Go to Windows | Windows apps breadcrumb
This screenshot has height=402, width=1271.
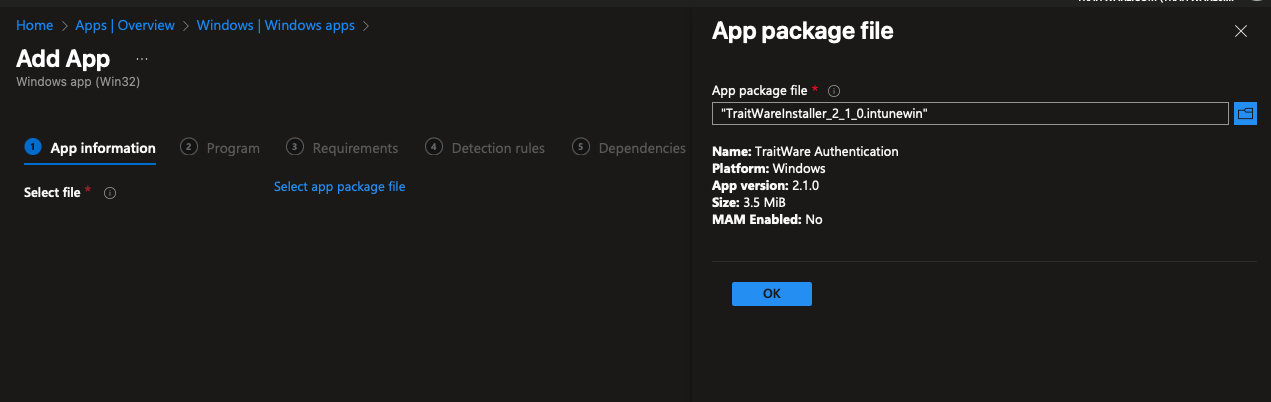pyautogui.click(x=276, y=26)
